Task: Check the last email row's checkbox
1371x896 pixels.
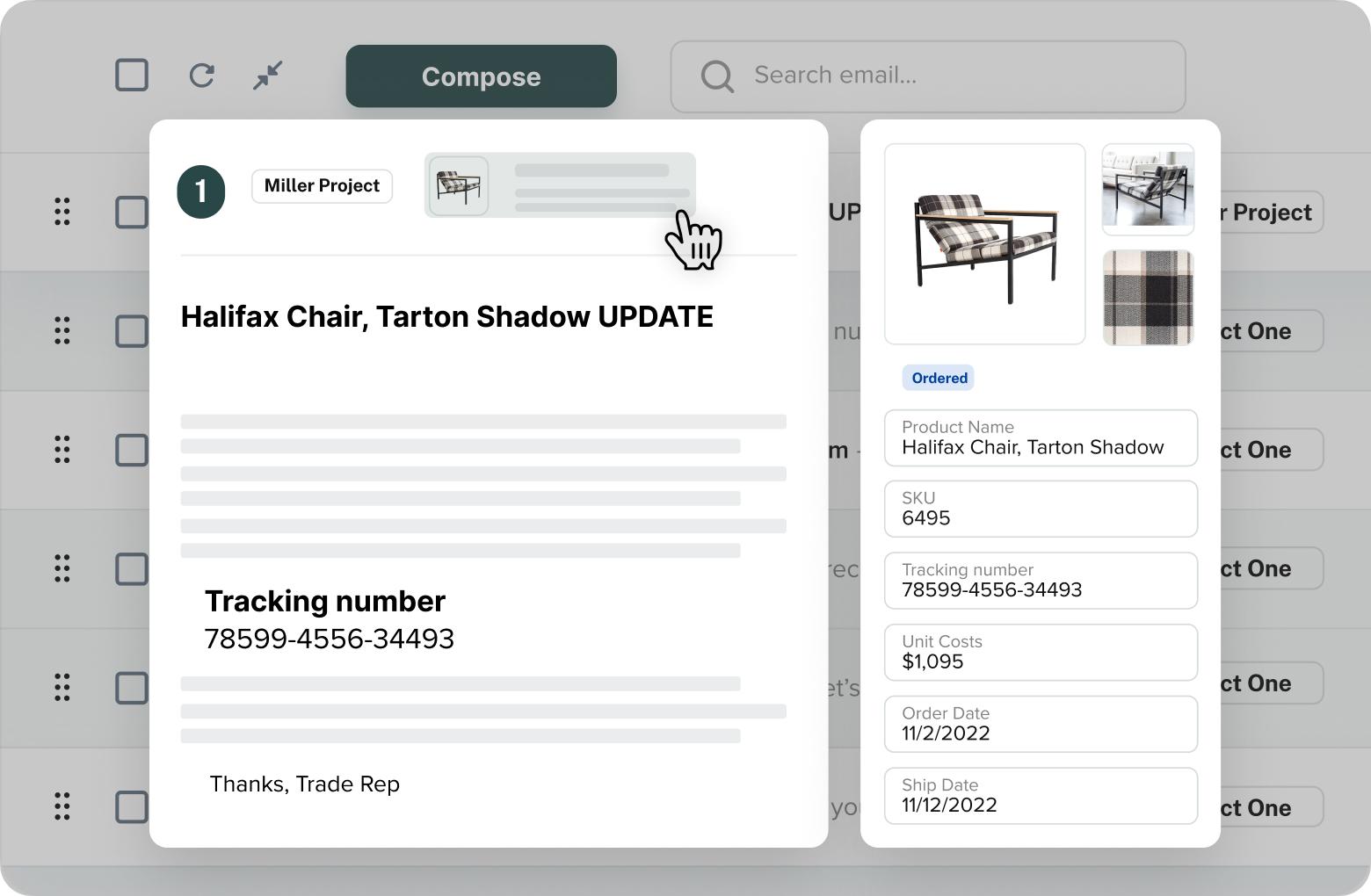Action: click(132, 806)
